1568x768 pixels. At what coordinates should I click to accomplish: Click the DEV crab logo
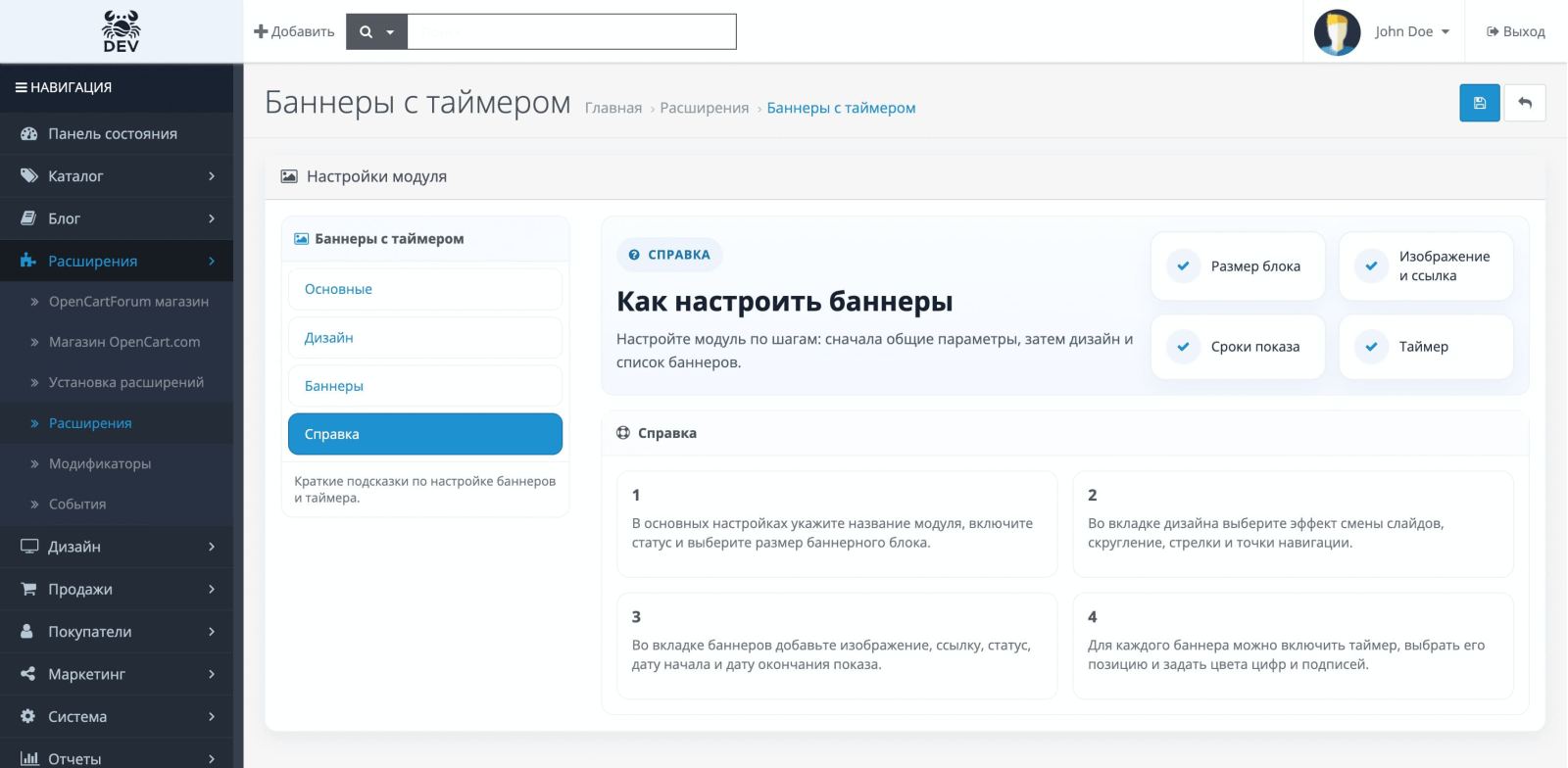coord(121,31)
